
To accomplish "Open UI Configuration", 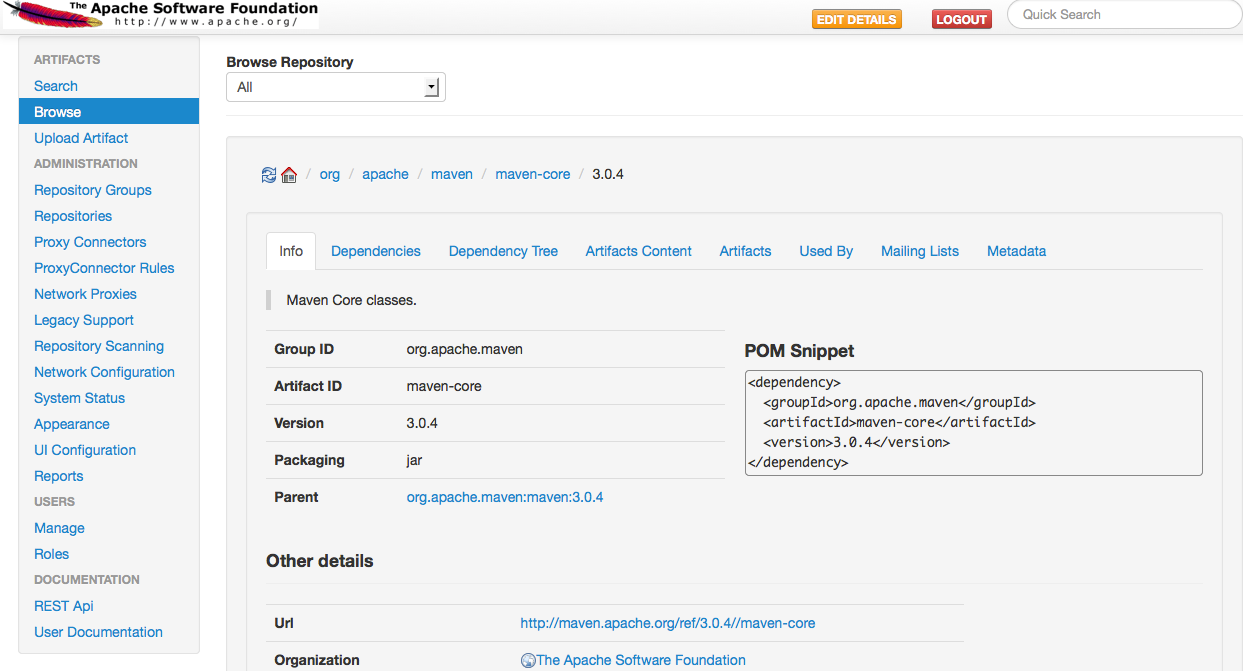I will tap(85, 450).
